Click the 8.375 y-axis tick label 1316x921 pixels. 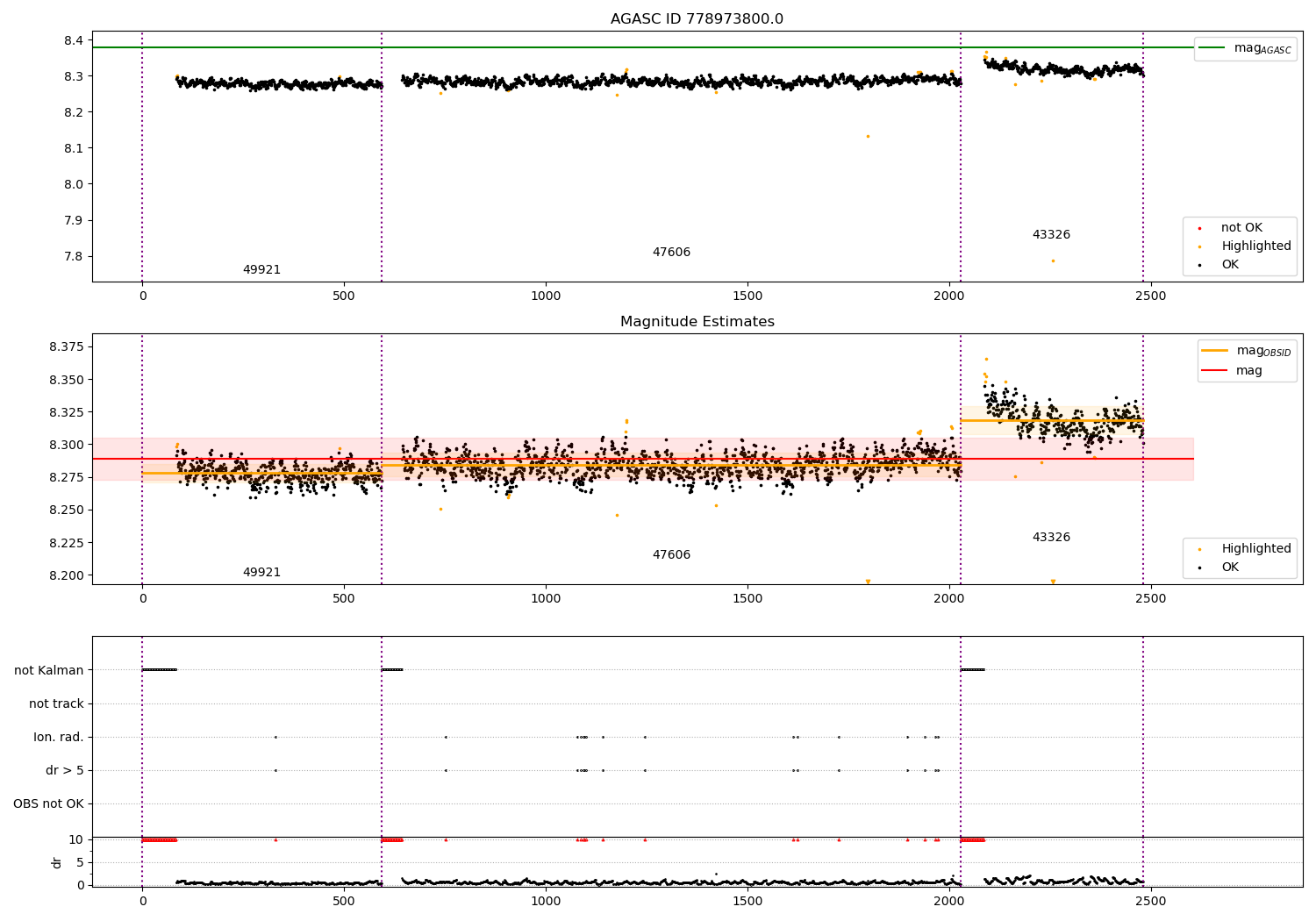click(x=67, y=347)
